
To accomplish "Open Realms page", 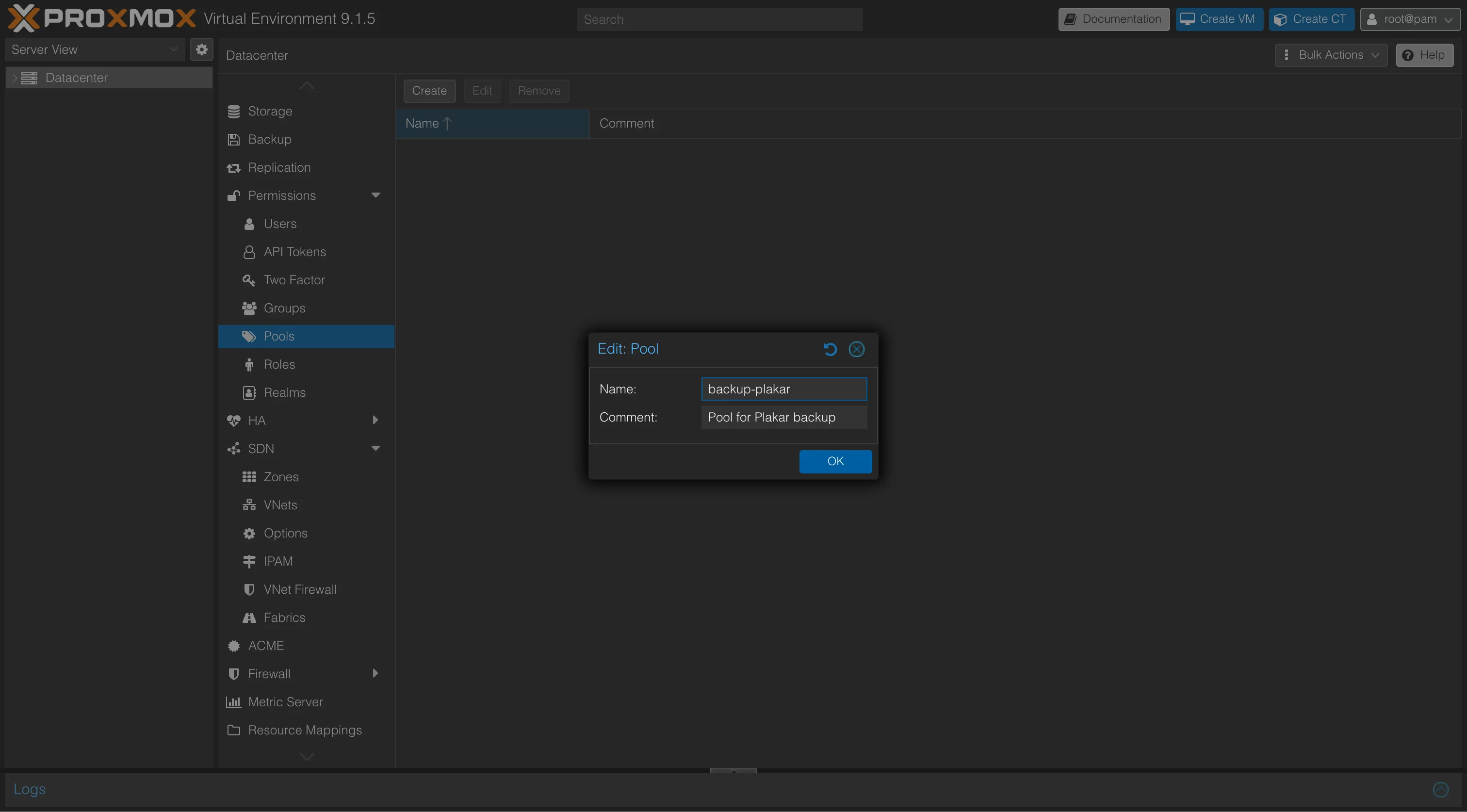I will point(306,392).
